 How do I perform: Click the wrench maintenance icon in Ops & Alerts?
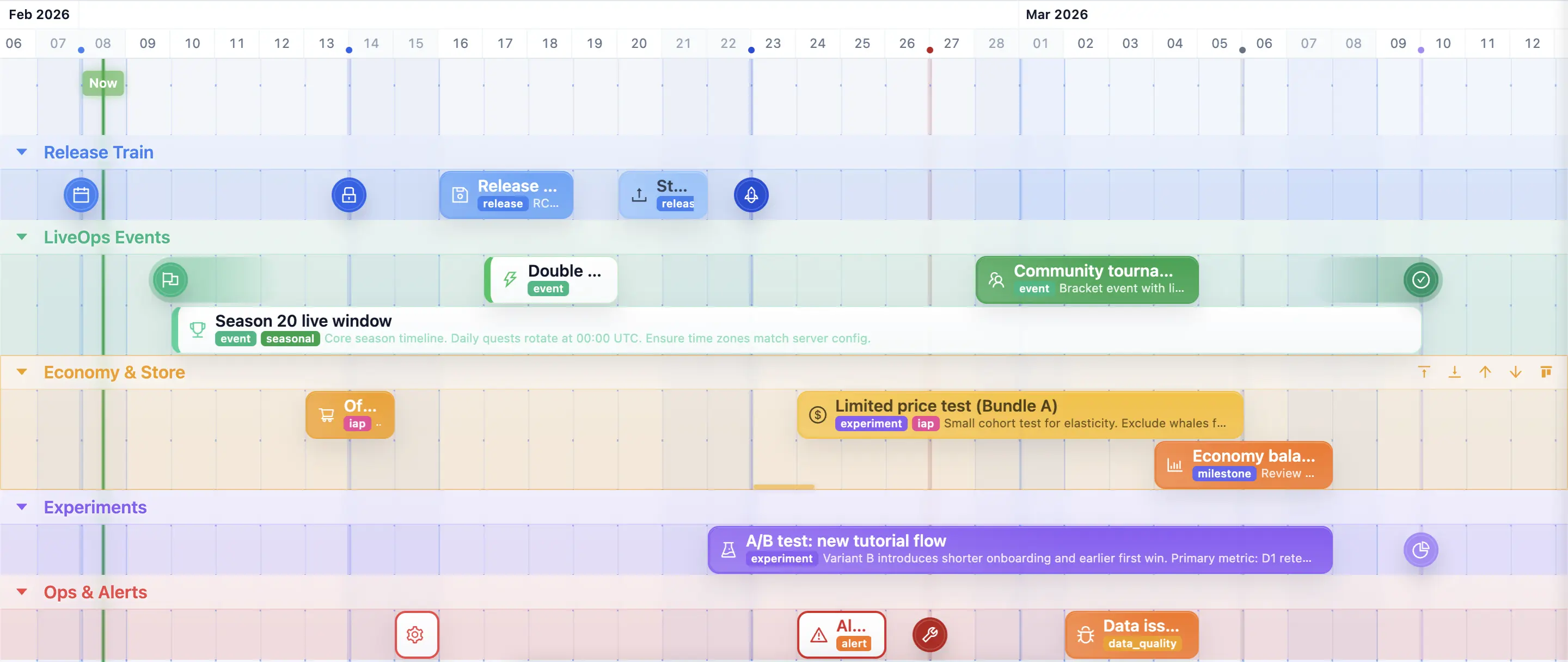(929, 634)
